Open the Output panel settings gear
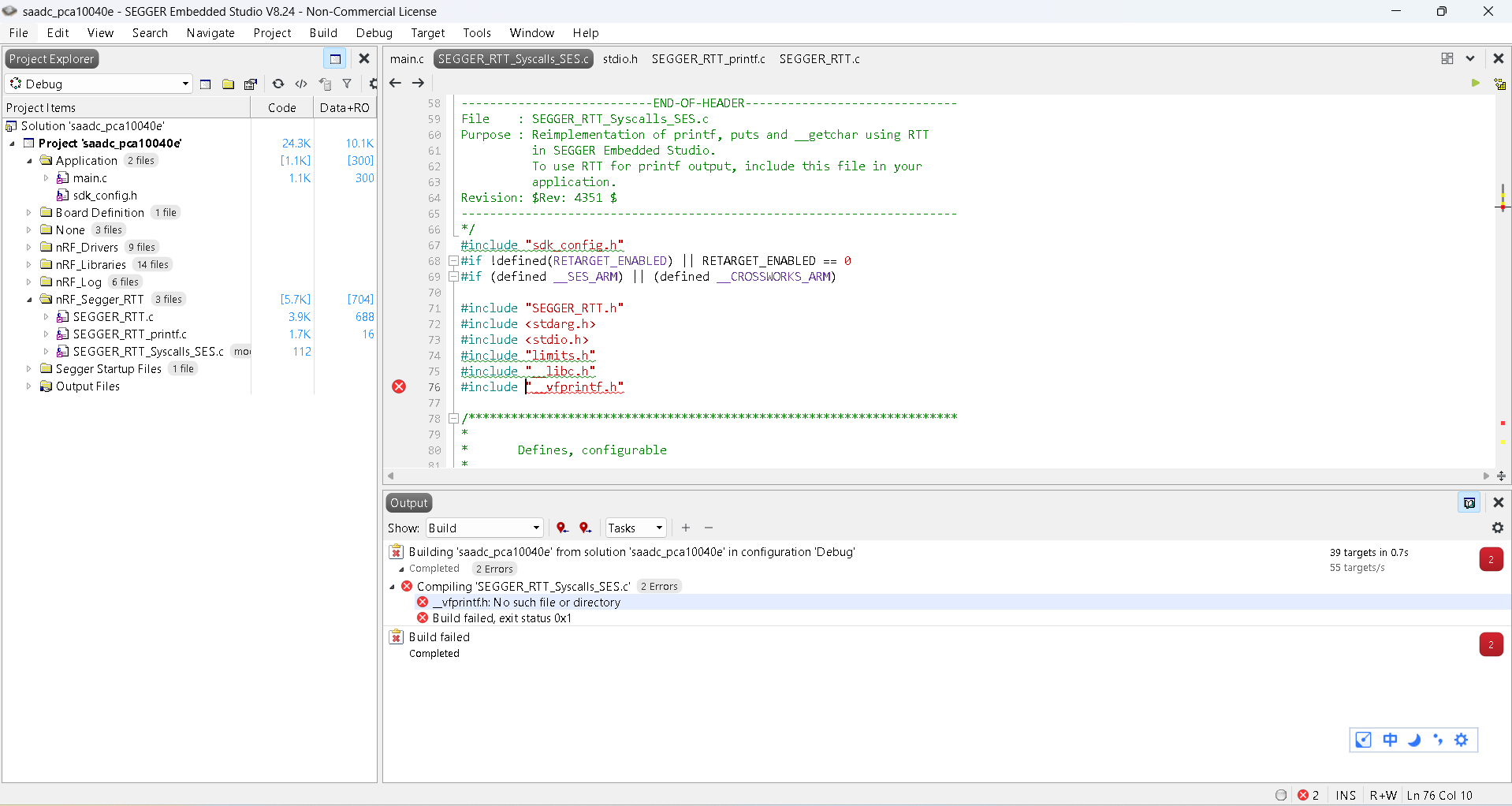 [x=1498, y=528]
